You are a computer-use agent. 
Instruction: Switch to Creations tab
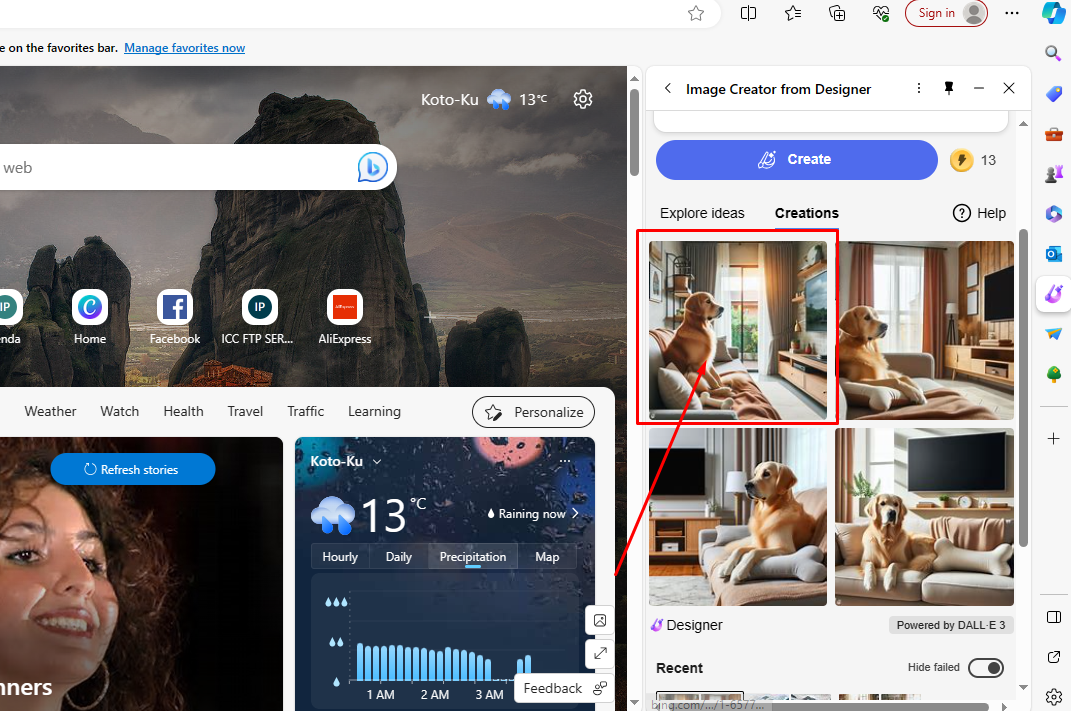point(806,213)
